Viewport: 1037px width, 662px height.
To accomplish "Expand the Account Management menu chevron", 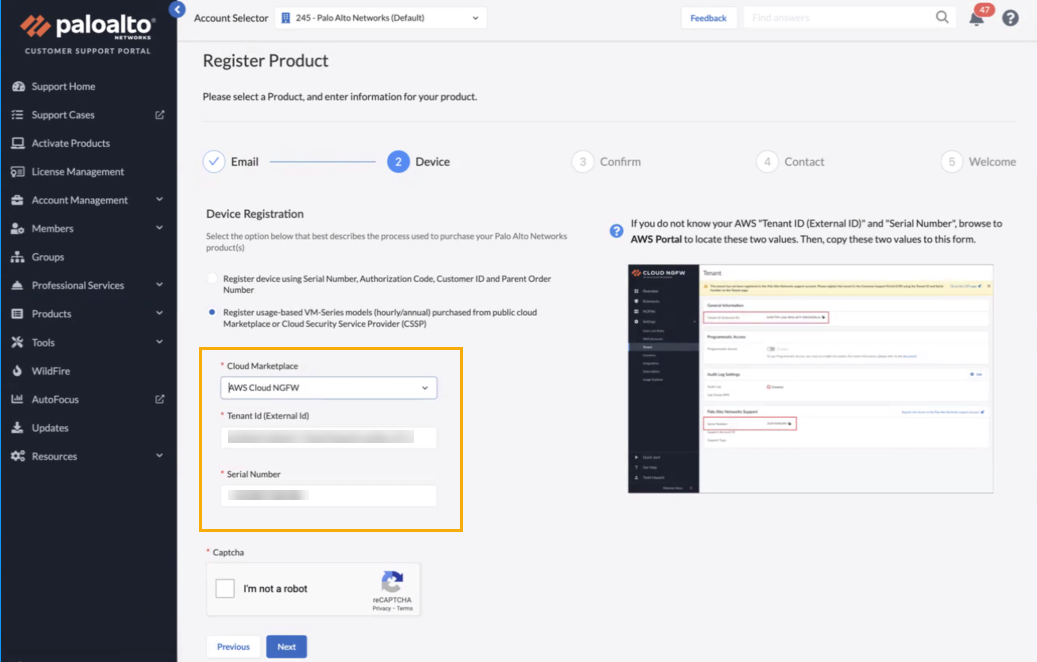I will pyautogui.click(x=159, y=200).
